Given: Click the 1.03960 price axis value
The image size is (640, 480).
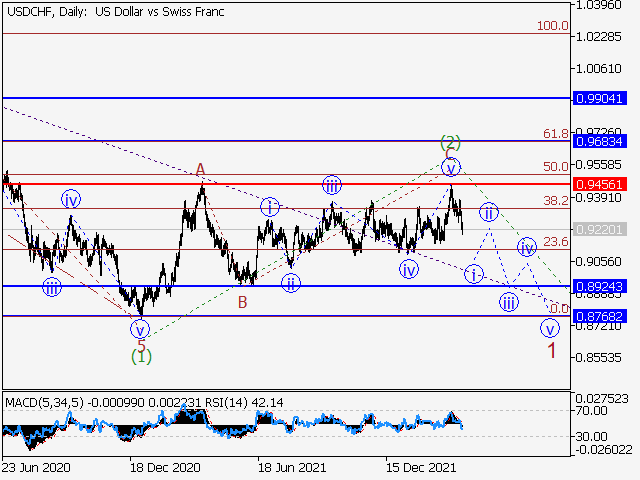Looking at the screenshot, I should point(598,5).
